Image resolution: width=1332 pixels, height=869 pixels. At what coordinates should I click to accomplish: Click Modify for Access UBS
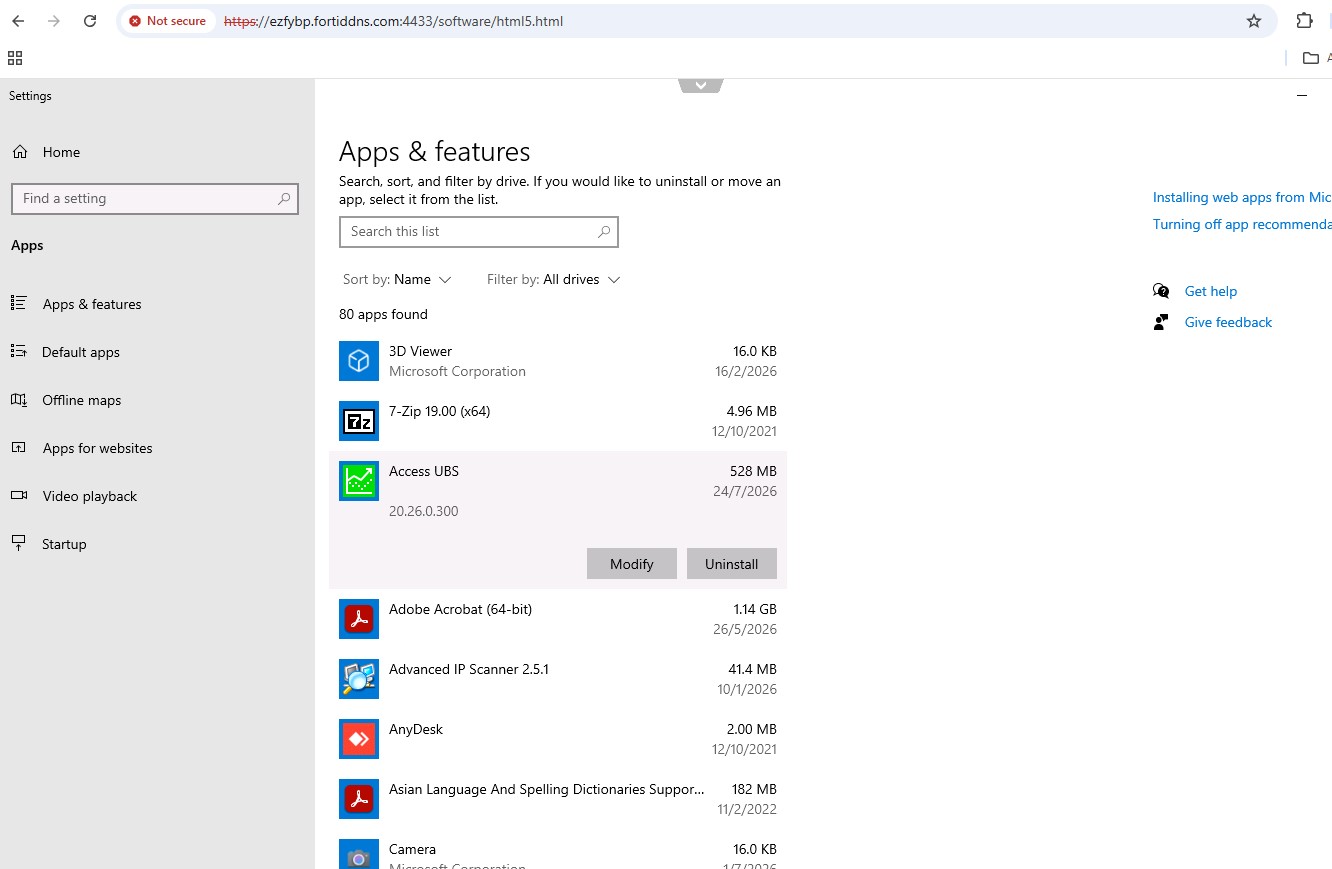(632, 564)
